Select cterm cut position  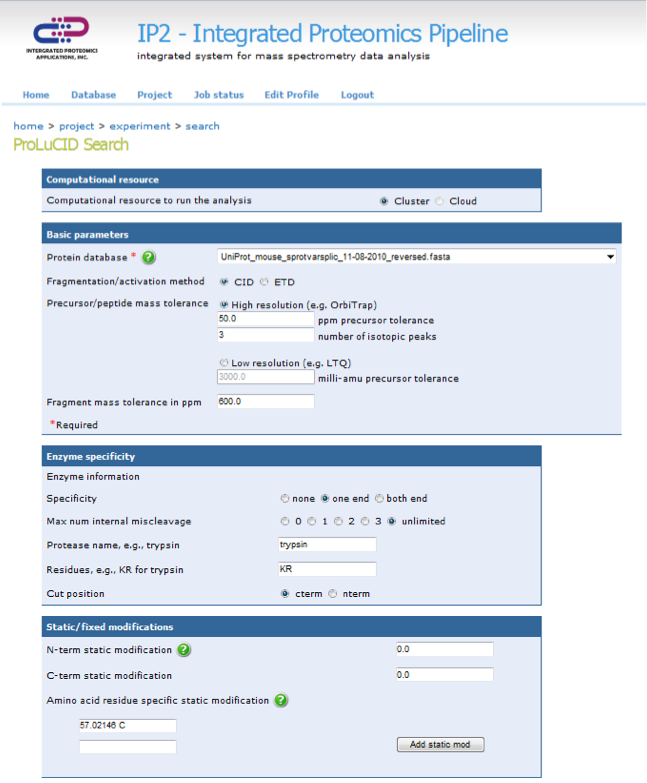[x=285, y=594]
